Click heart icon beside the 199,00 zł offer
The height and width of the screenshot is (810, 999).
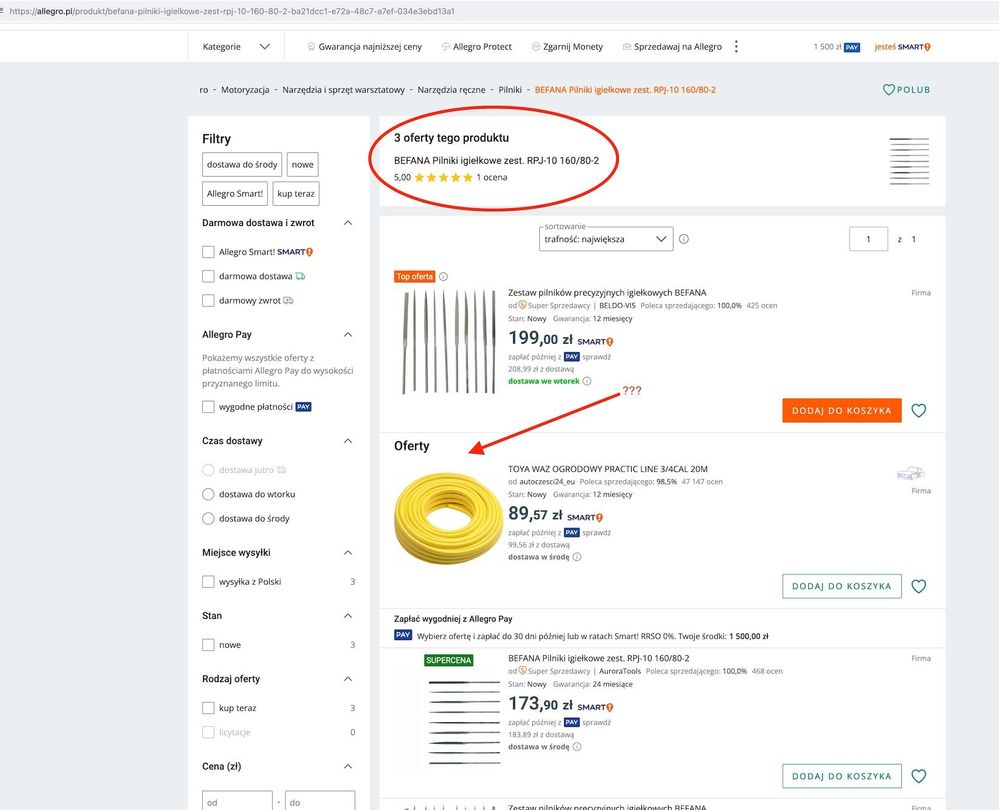918,410
